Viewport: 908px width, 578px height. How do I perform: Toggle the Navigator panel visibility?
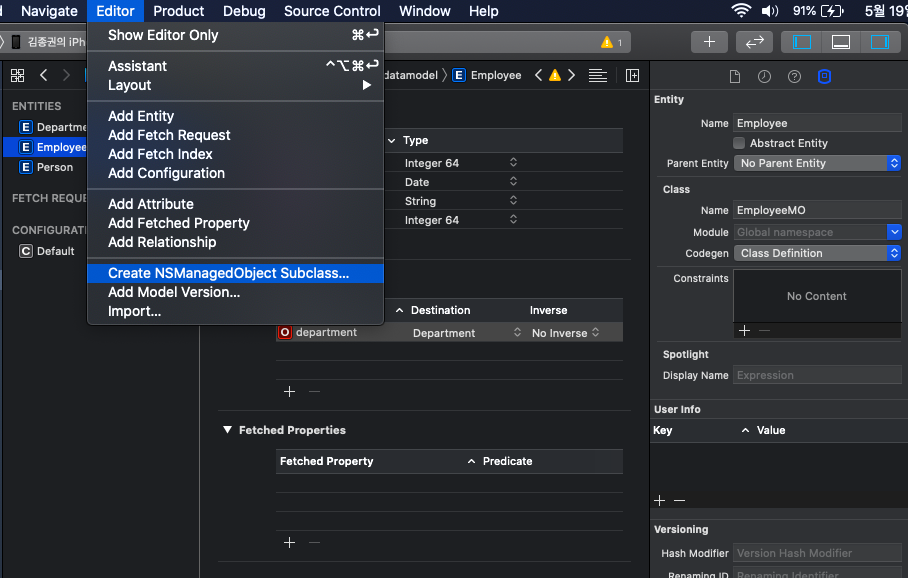(801, 42)
